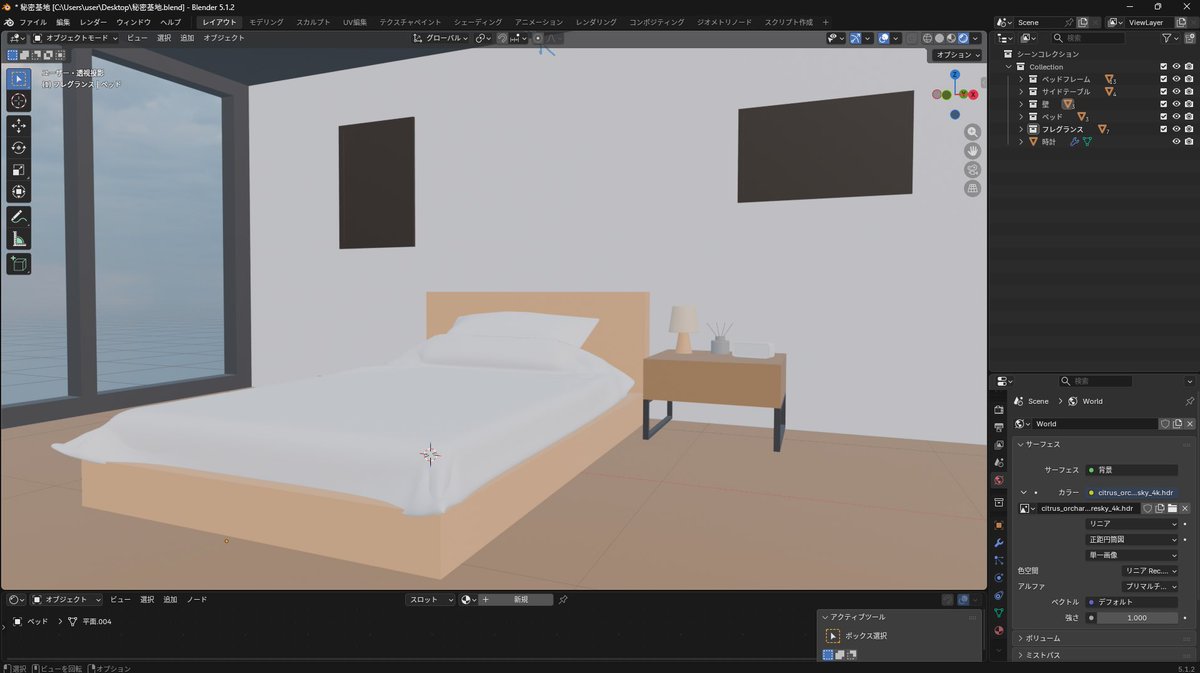Switch perspective/orthographic grid gizmo

click(x=972, y=189)
